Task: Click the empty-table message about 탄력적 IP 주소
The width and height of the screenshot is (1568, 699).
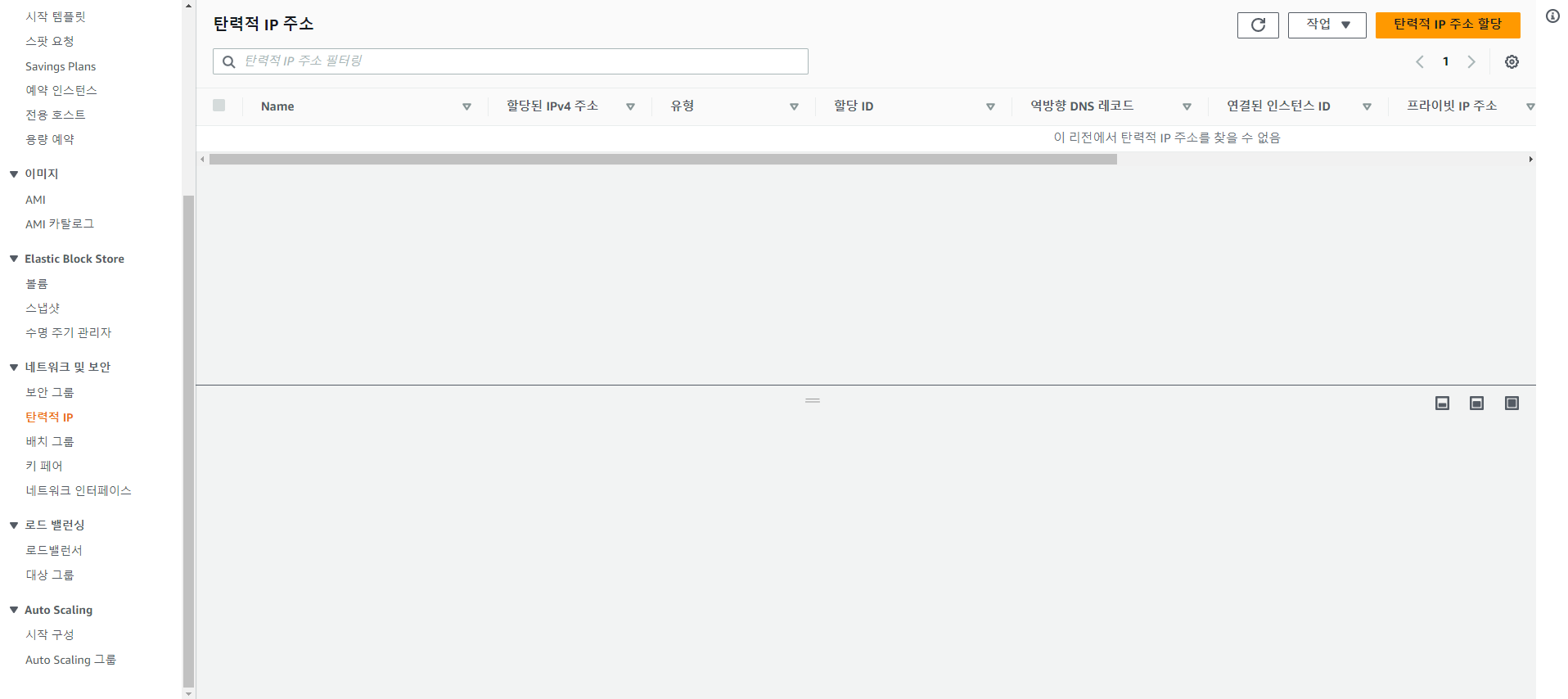Action: pyautogui.click(x=1167, y=138)
